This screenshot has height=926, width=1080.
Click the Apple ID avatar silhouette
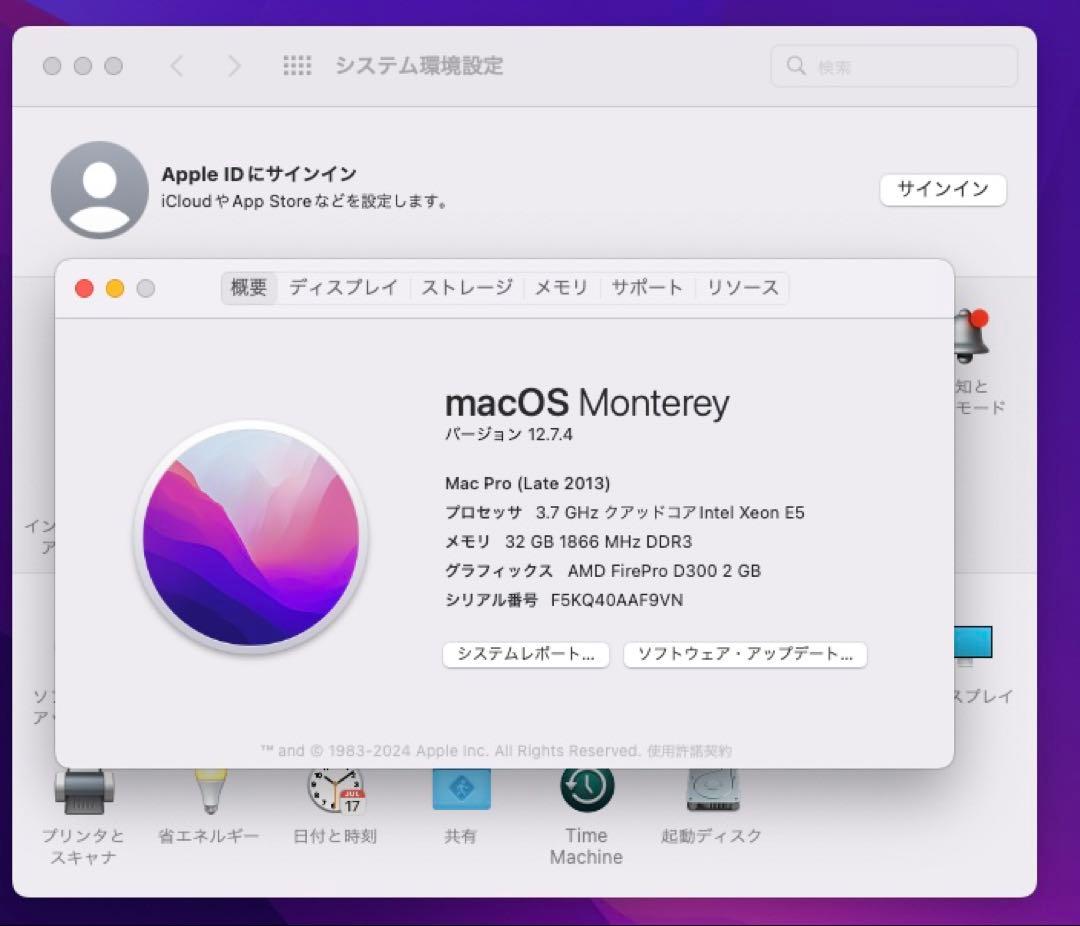(100, 190)
